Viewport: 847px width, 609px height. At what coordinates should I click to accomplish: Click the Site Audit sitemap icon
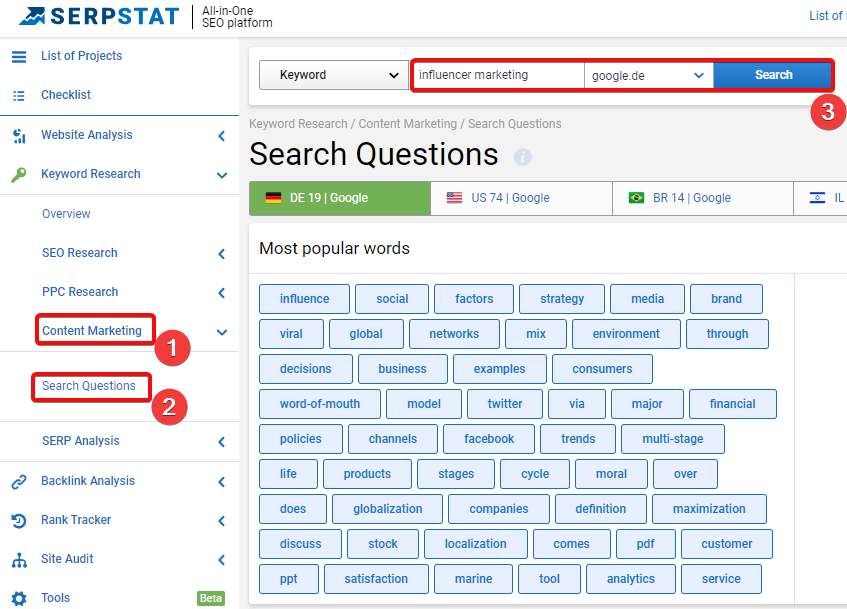[19, 560]
